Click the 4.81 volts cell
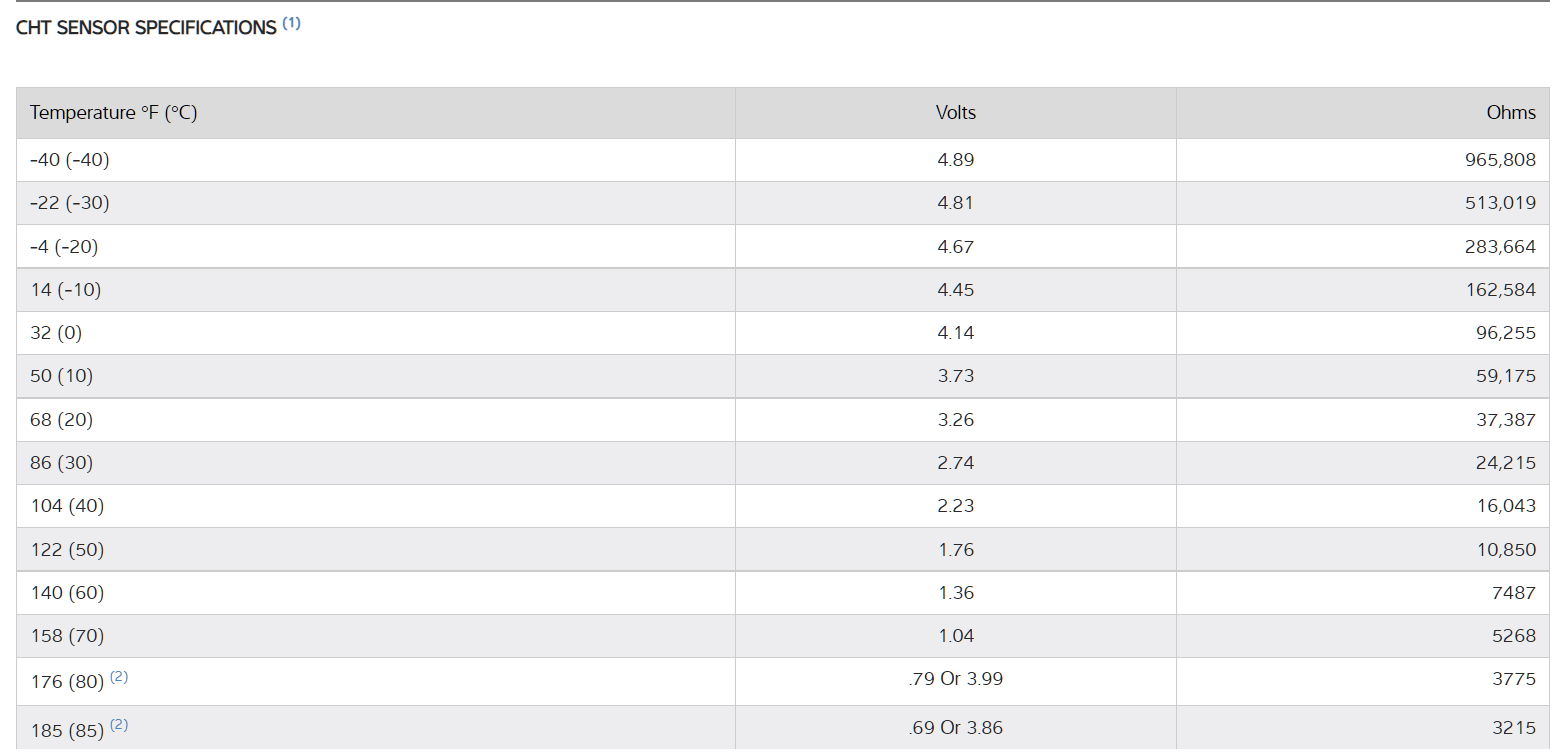This screenshot has height=755, width=1562. (x=955, y=203)
